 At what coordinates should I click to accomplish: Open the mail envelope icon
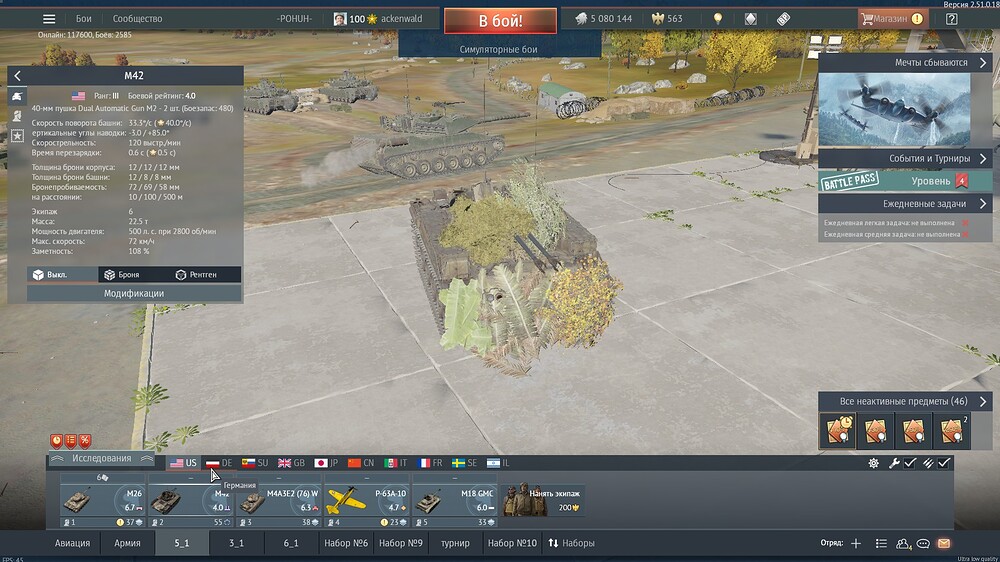tap(944, 544)
